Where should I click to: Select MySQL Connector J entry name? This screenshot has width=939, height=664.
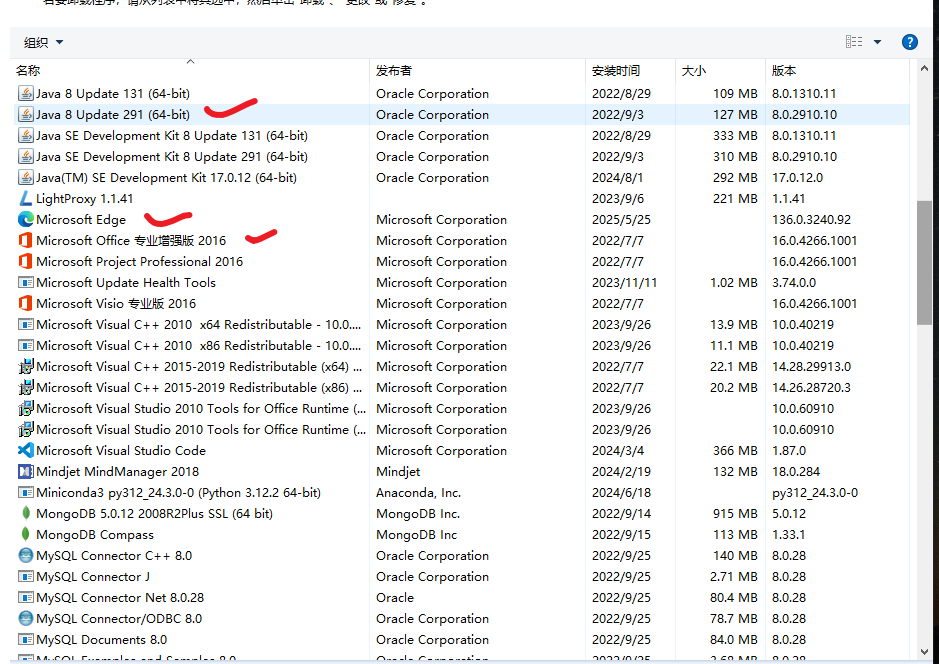(x=93, y=576)
